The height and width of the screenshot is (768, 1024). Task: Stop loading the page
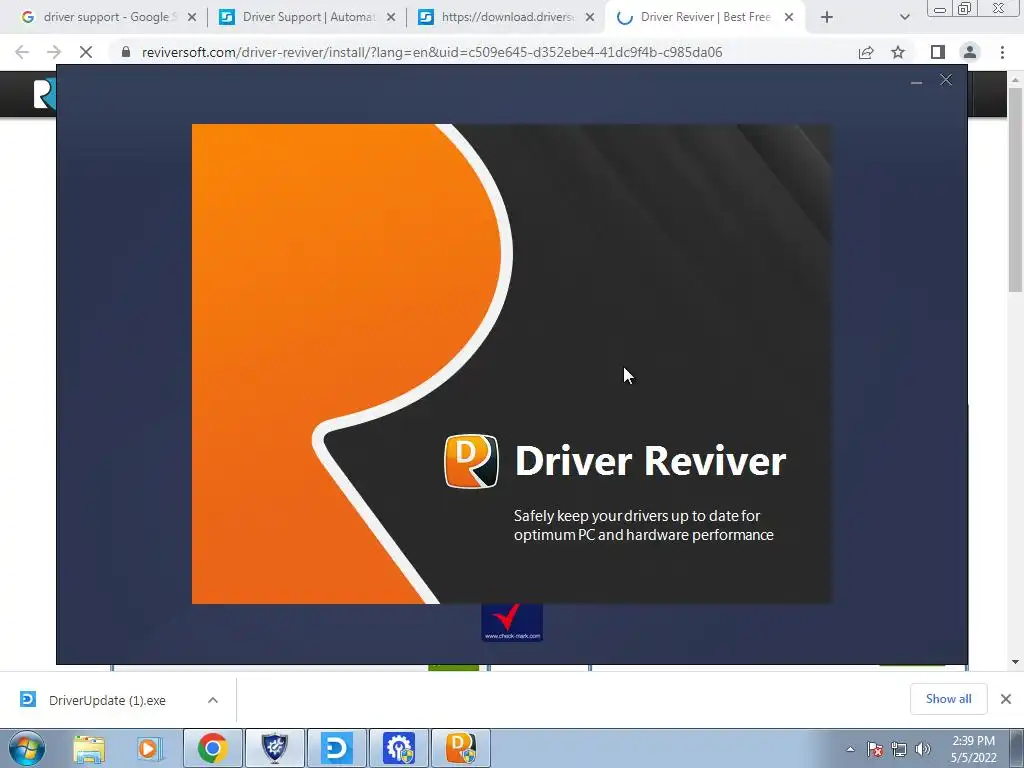tap(86, 52)
